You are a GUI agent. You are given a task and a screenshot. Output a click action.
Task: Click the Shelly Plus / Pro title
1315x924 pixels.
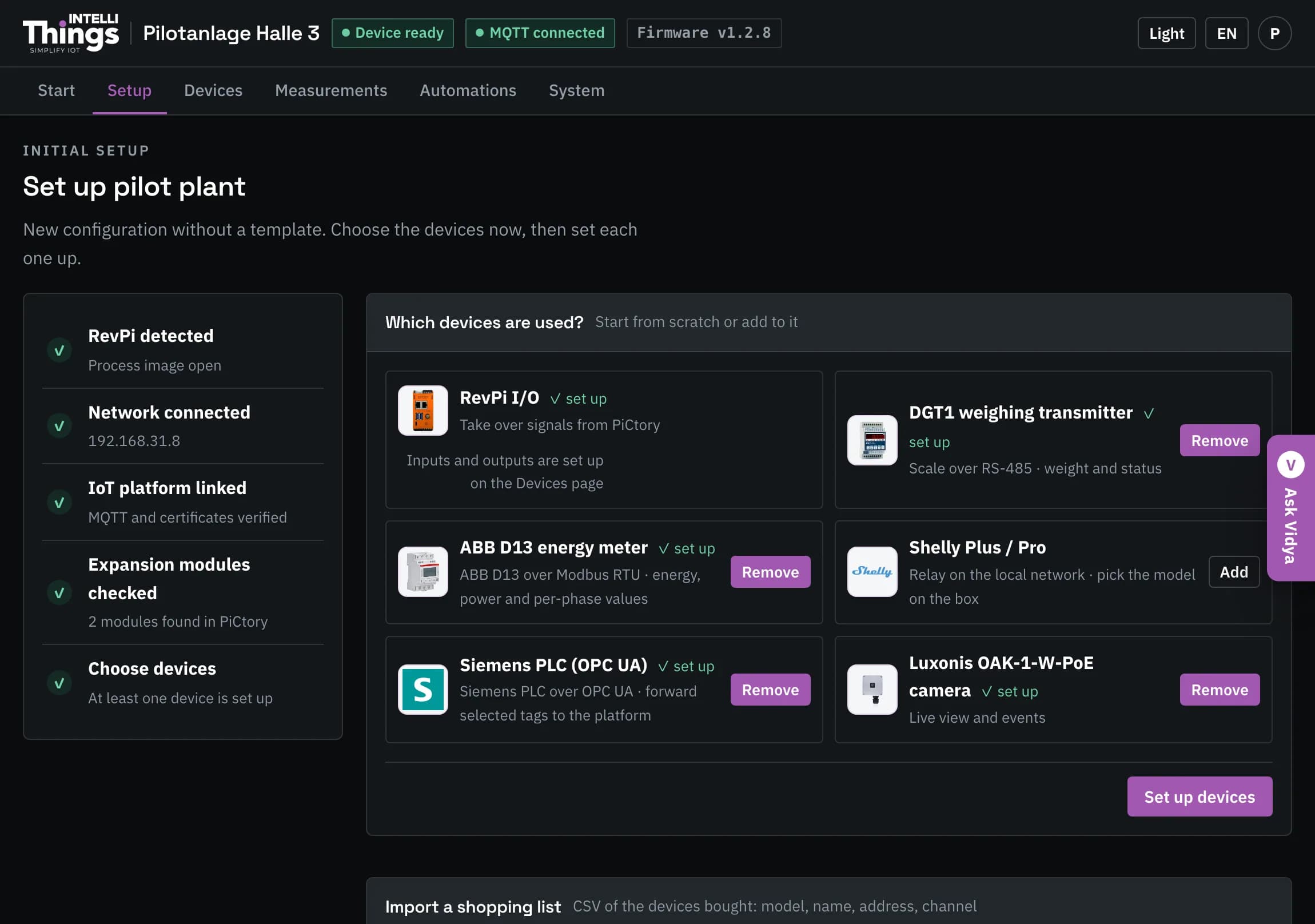pos(978,547)
